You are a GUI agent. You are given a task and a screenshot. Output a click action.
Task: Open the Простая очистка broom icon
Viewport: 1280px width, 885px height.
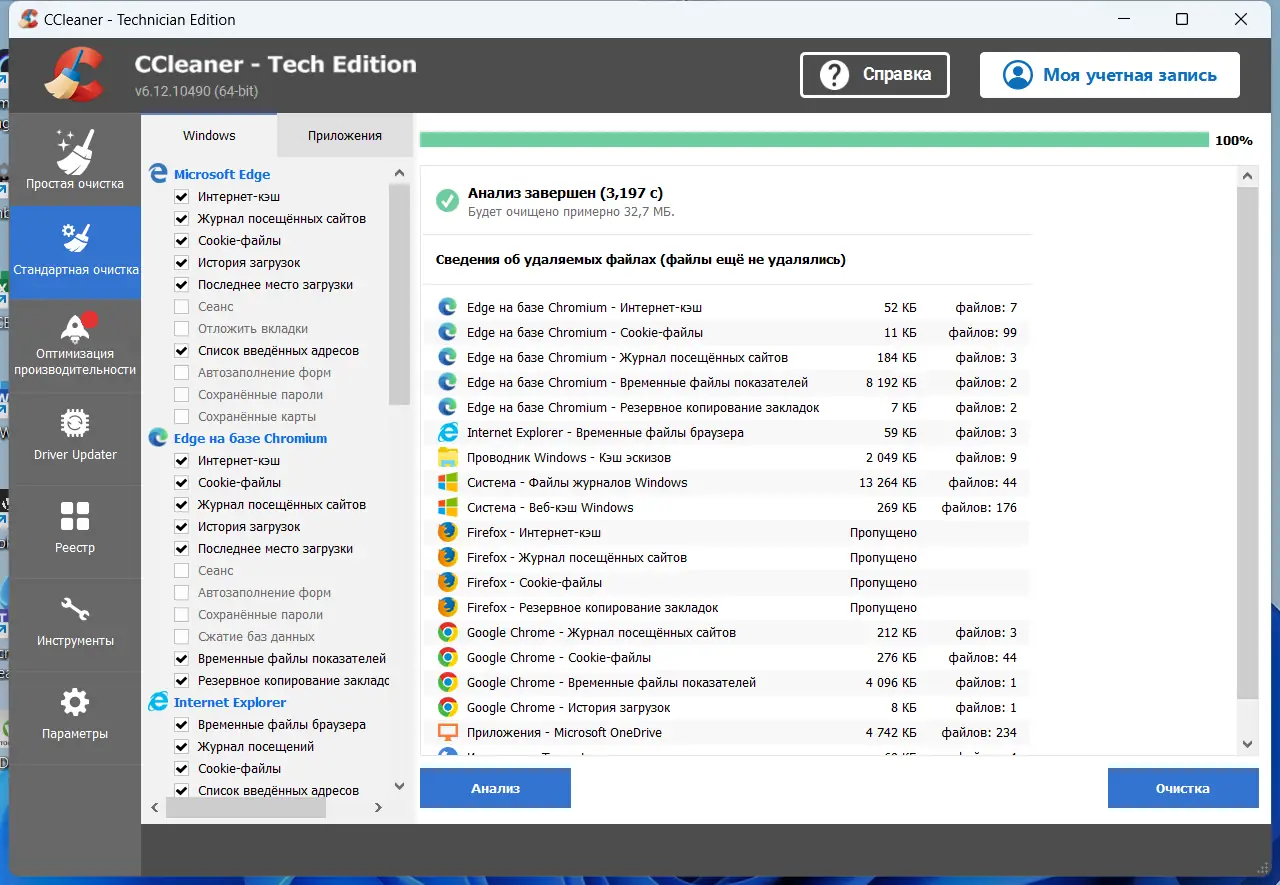click(x=75, y=151)
